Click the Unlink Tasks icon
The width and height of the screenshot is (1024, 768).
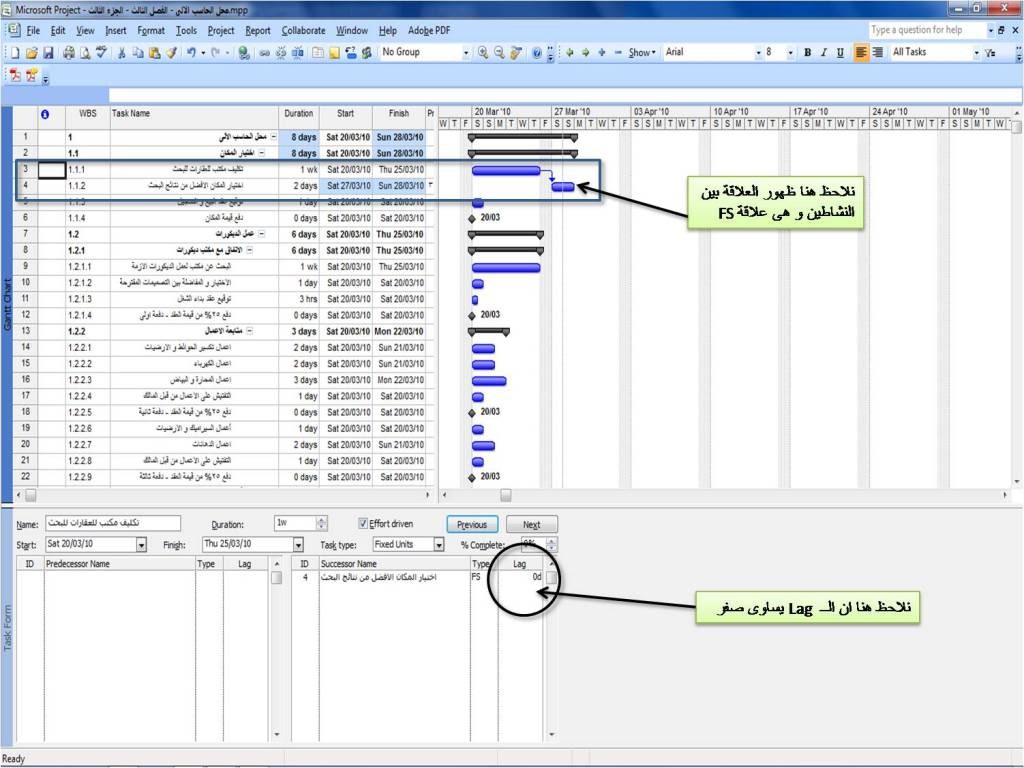tap(281, 53)
